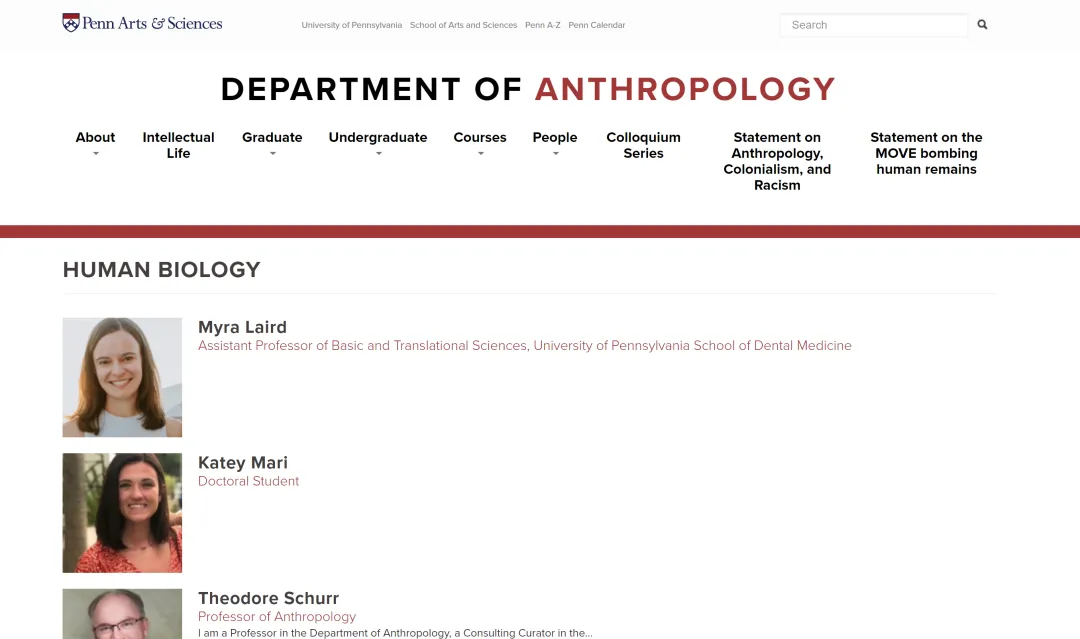Open the Intellectual Life menu item

tap(178, 145)
